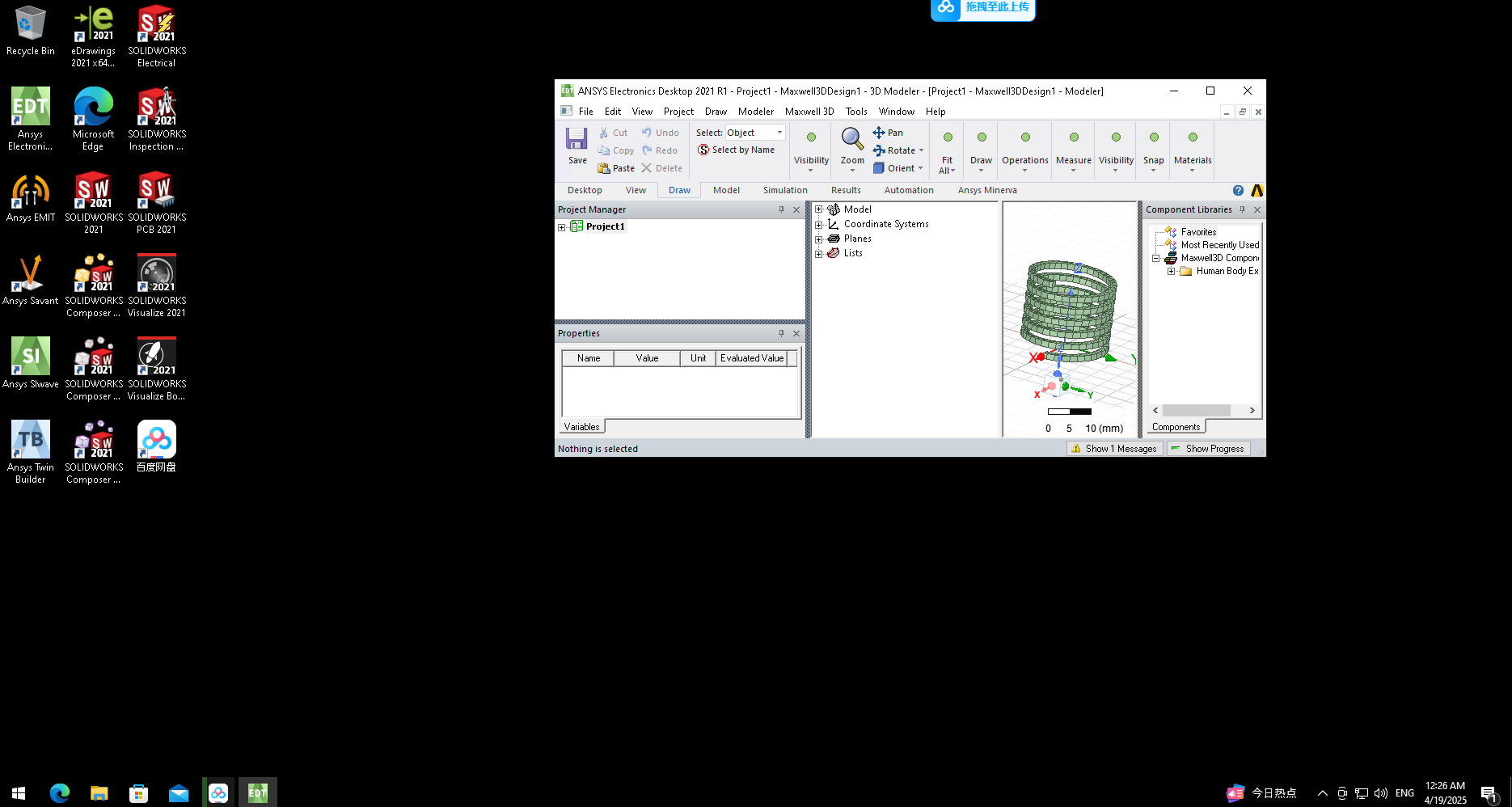Pin the Properties panel

(x=781, y=333)
